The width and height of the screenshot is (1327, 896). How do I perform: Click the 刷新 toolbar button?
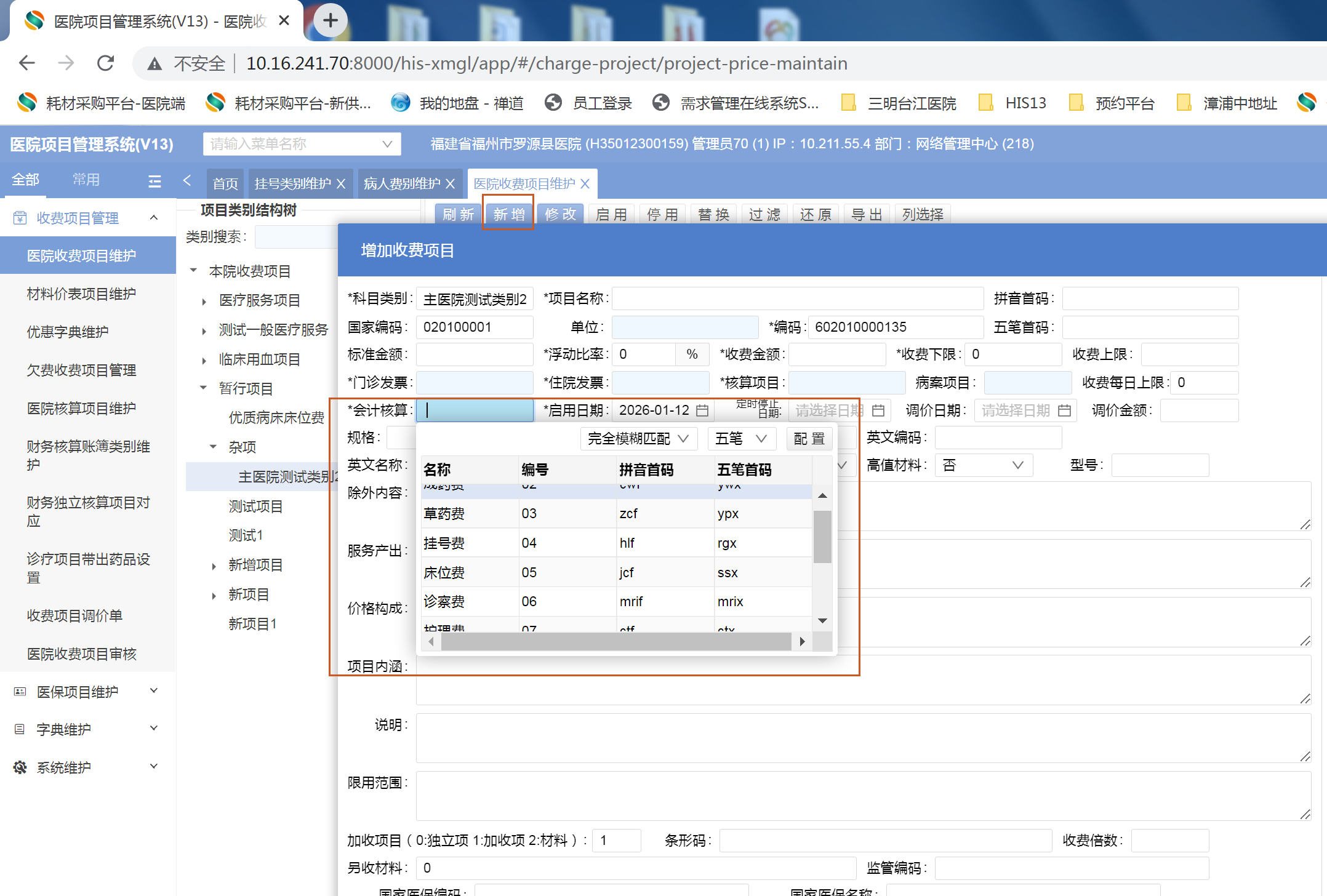pyautogui.click(x=458, y=214)
